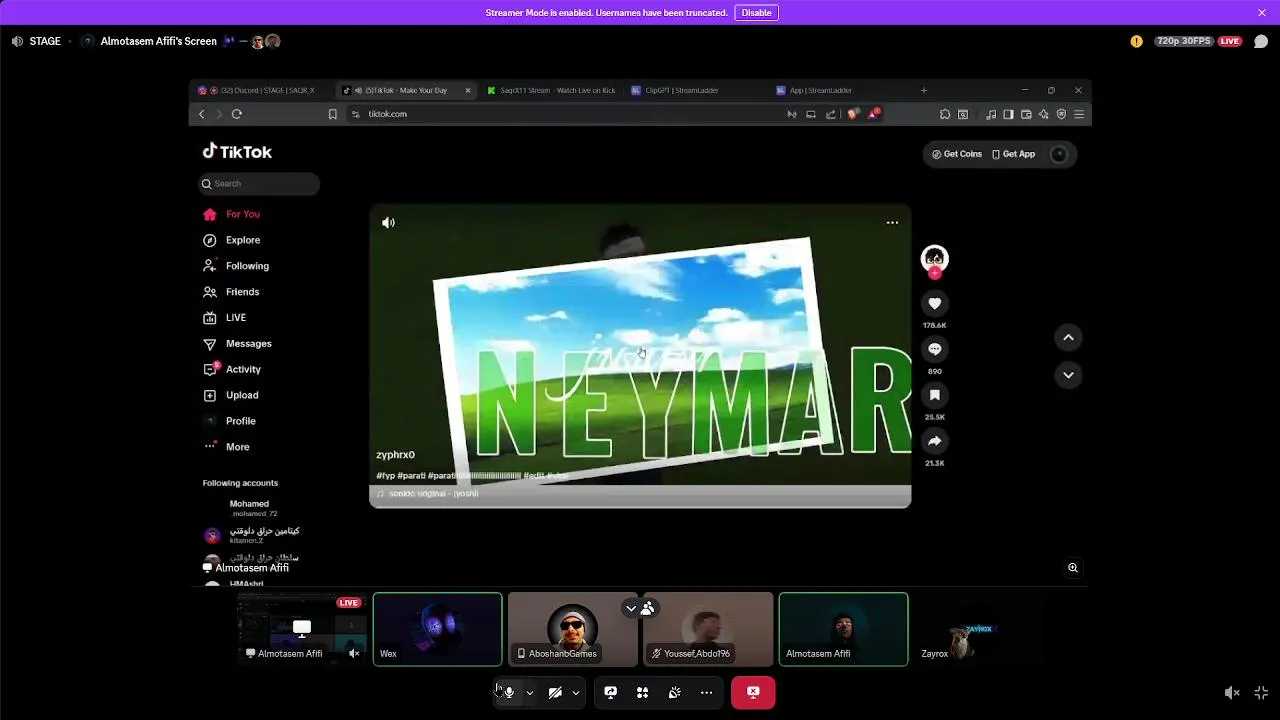1280x720 pixels.
Task: Bookmark the page in browser toolbar
Action: click(x=332, y=114)
